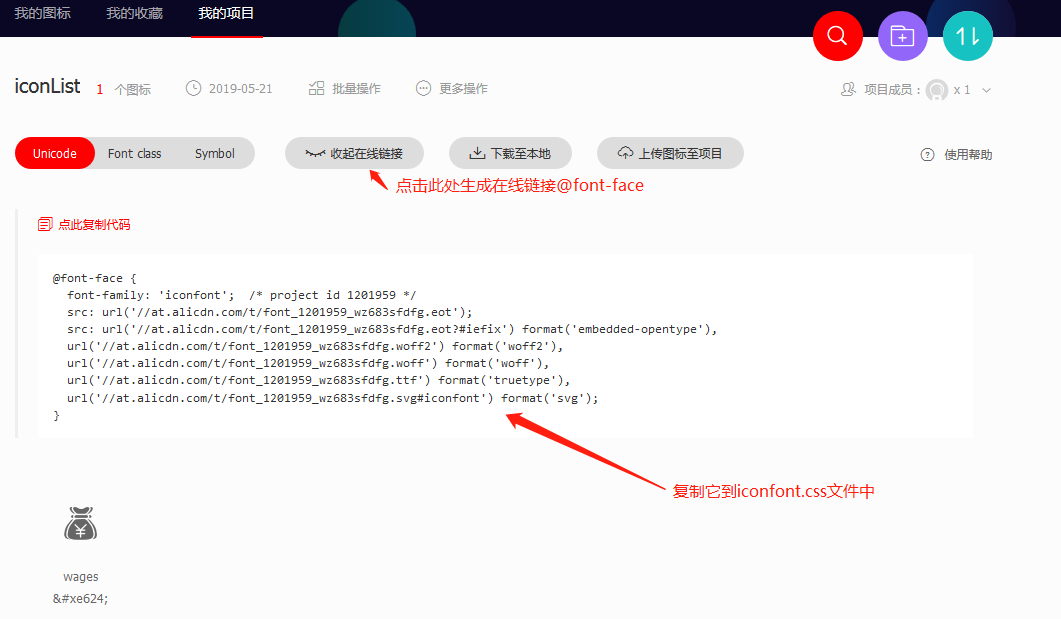Switch to the 我的项目 tab

(227, 14)
